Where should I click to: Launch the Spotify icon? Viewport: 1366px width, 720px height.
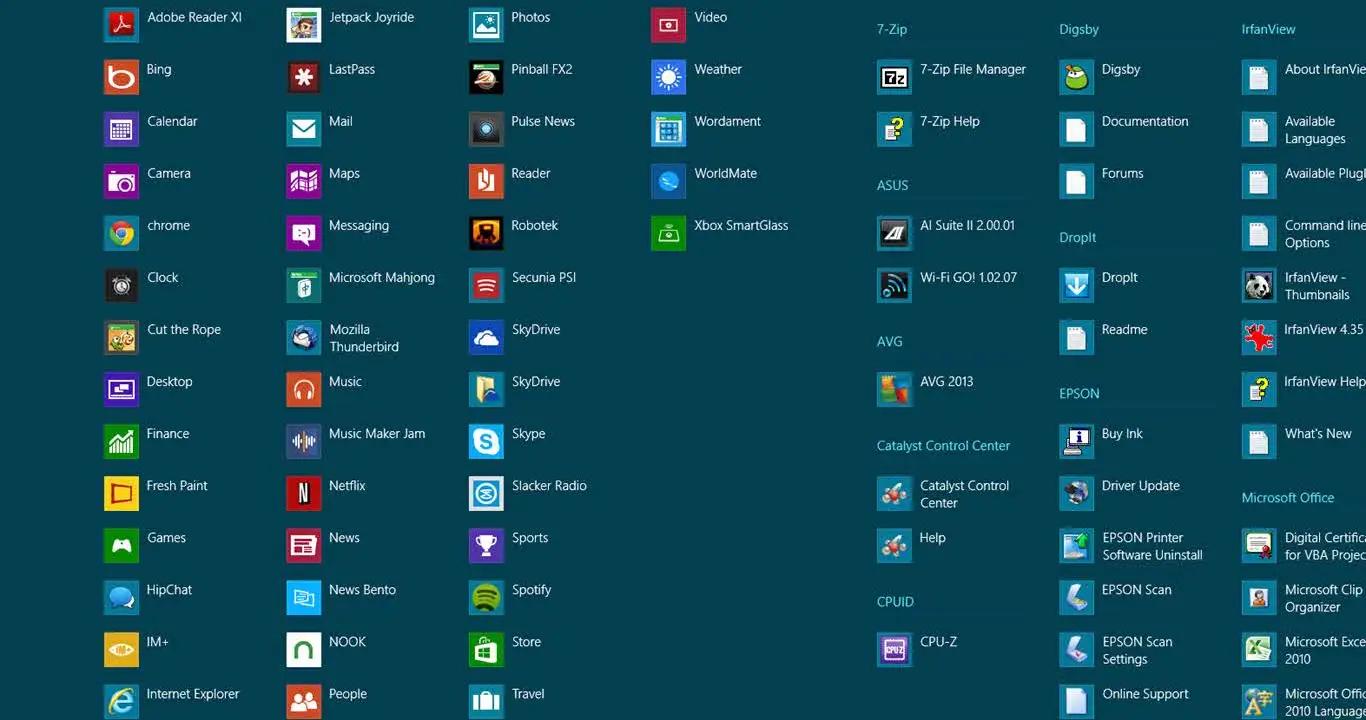(486, 597)
